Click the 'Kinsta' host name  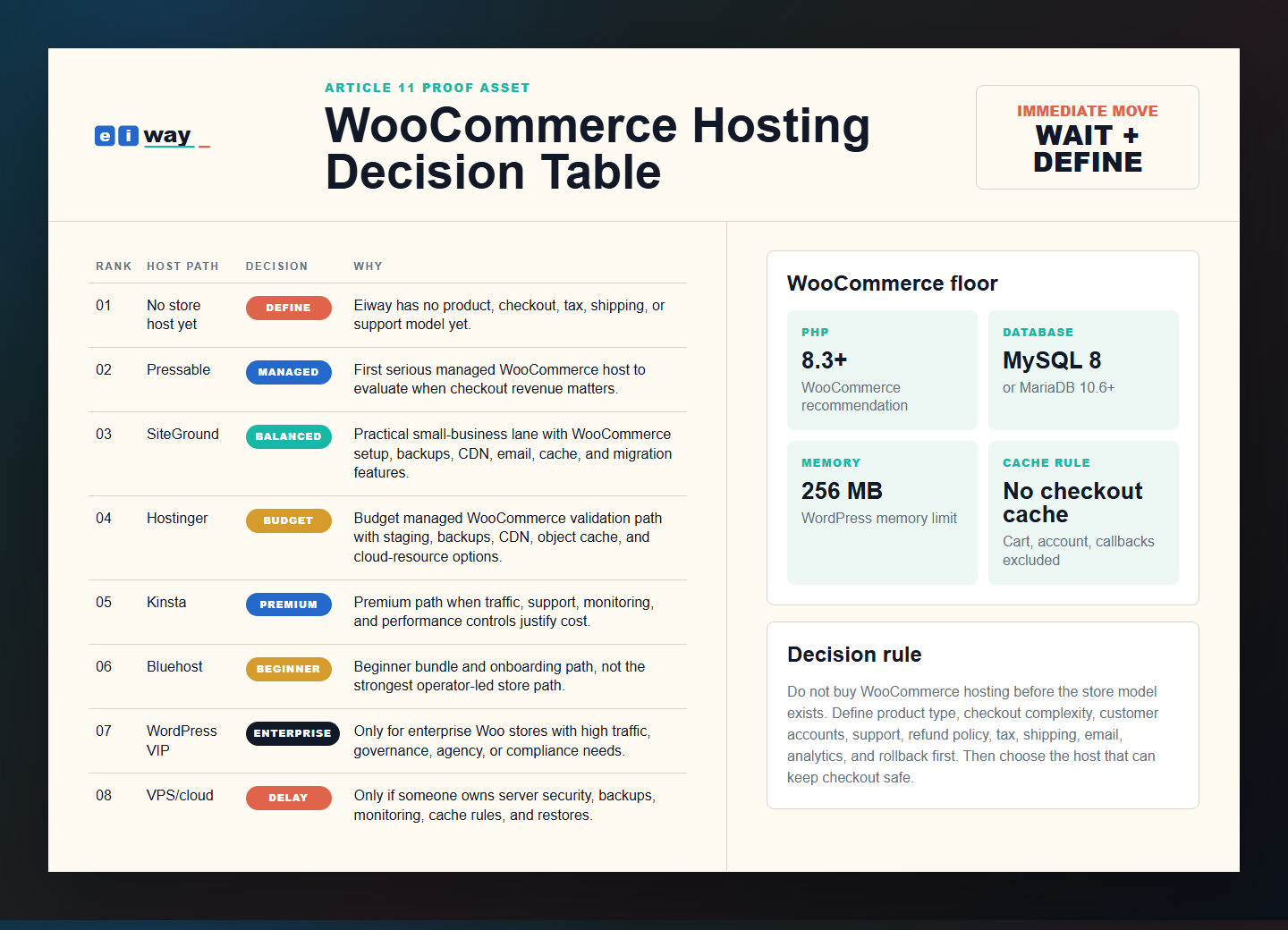[166, 603]
